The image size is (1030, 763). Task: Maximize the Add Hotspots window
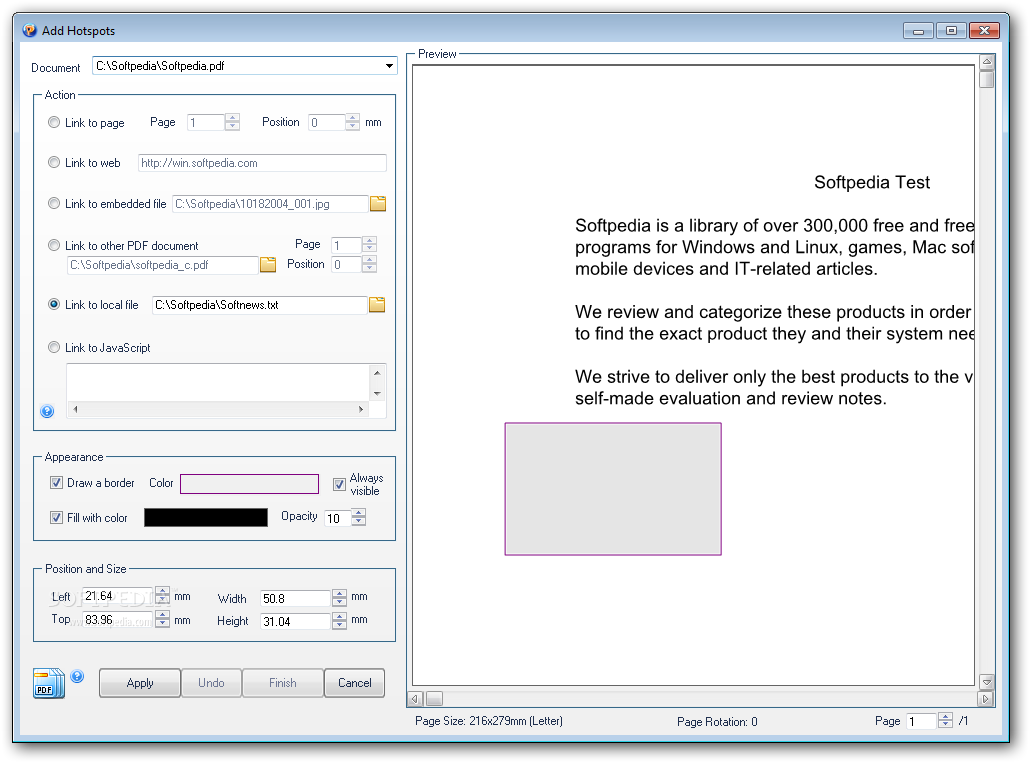click(x=951, y=30)
